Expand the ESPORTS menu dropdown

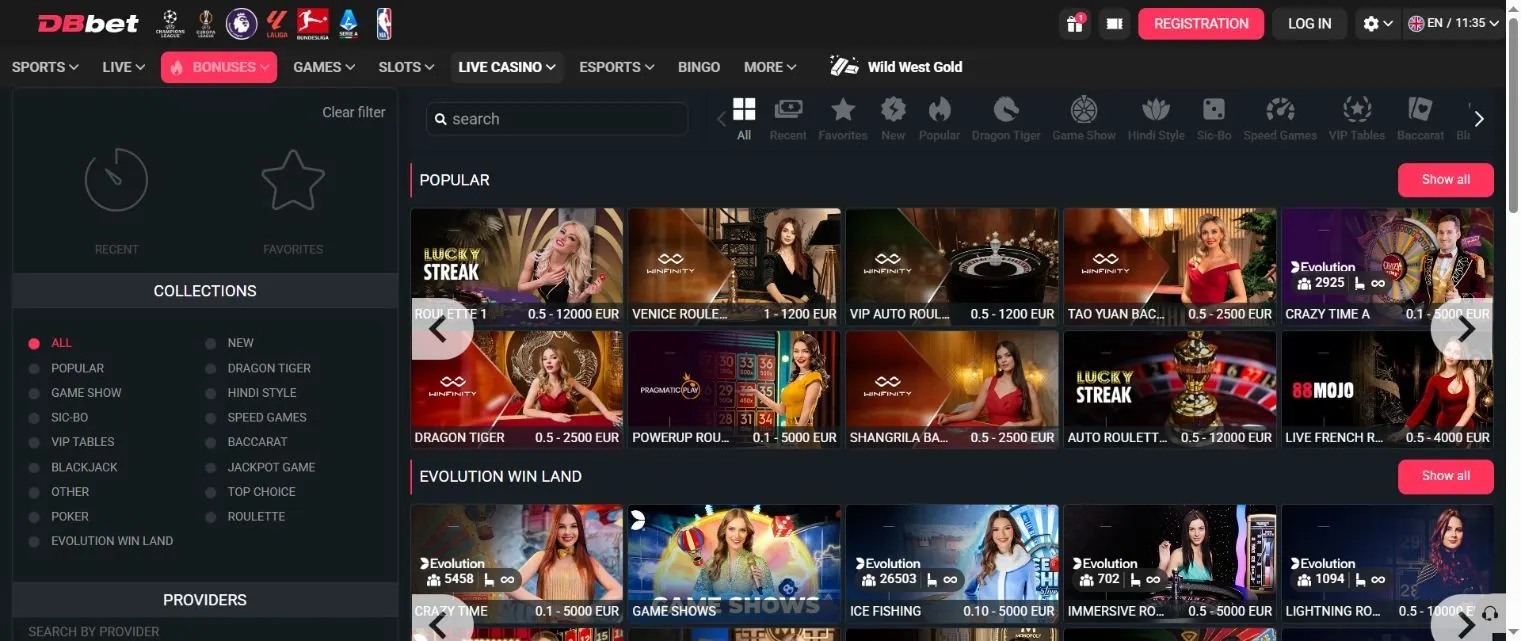[617, 67]
